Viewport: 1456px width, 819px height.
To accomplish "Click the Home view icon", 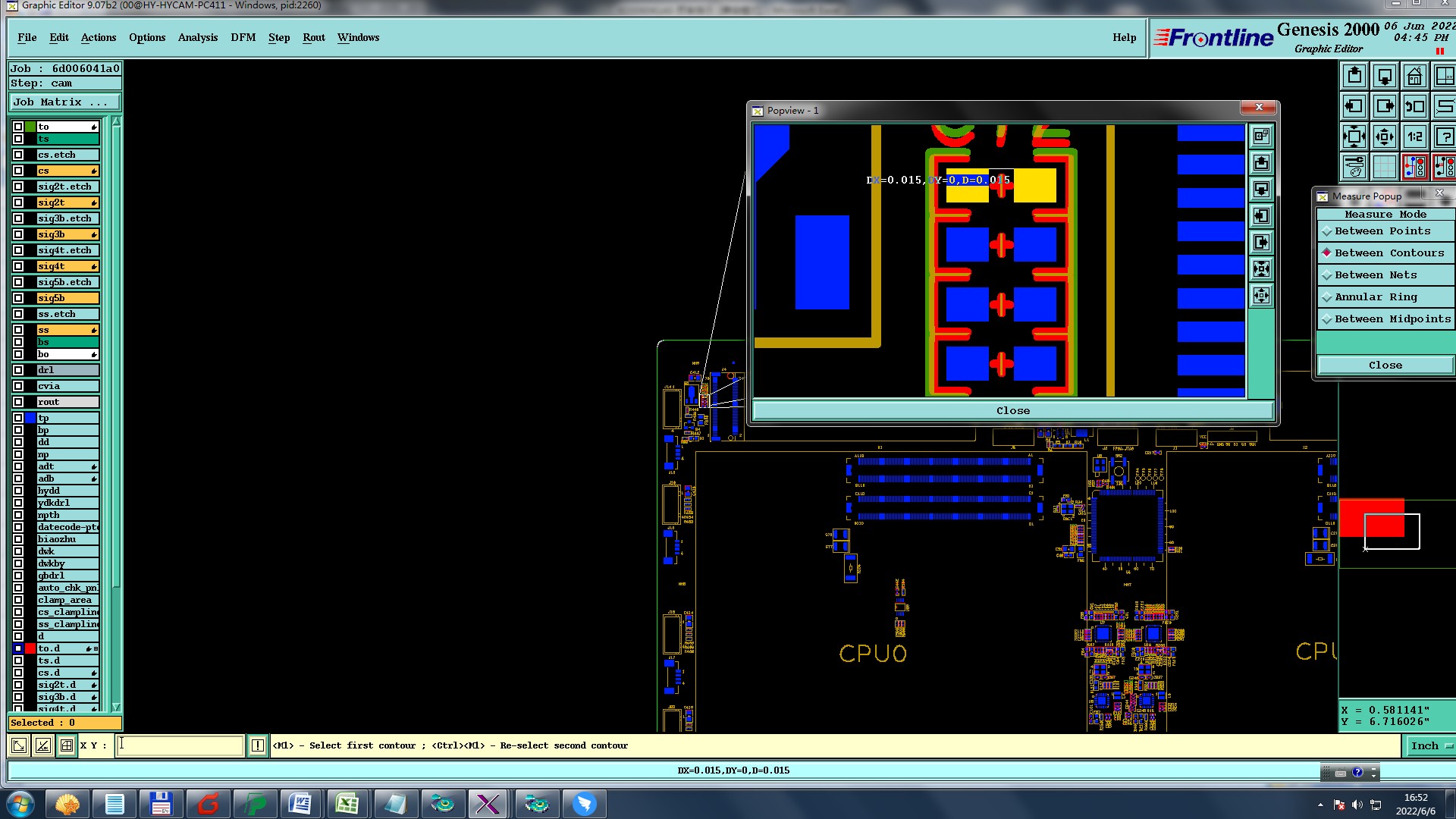I will click(1414, 77).
